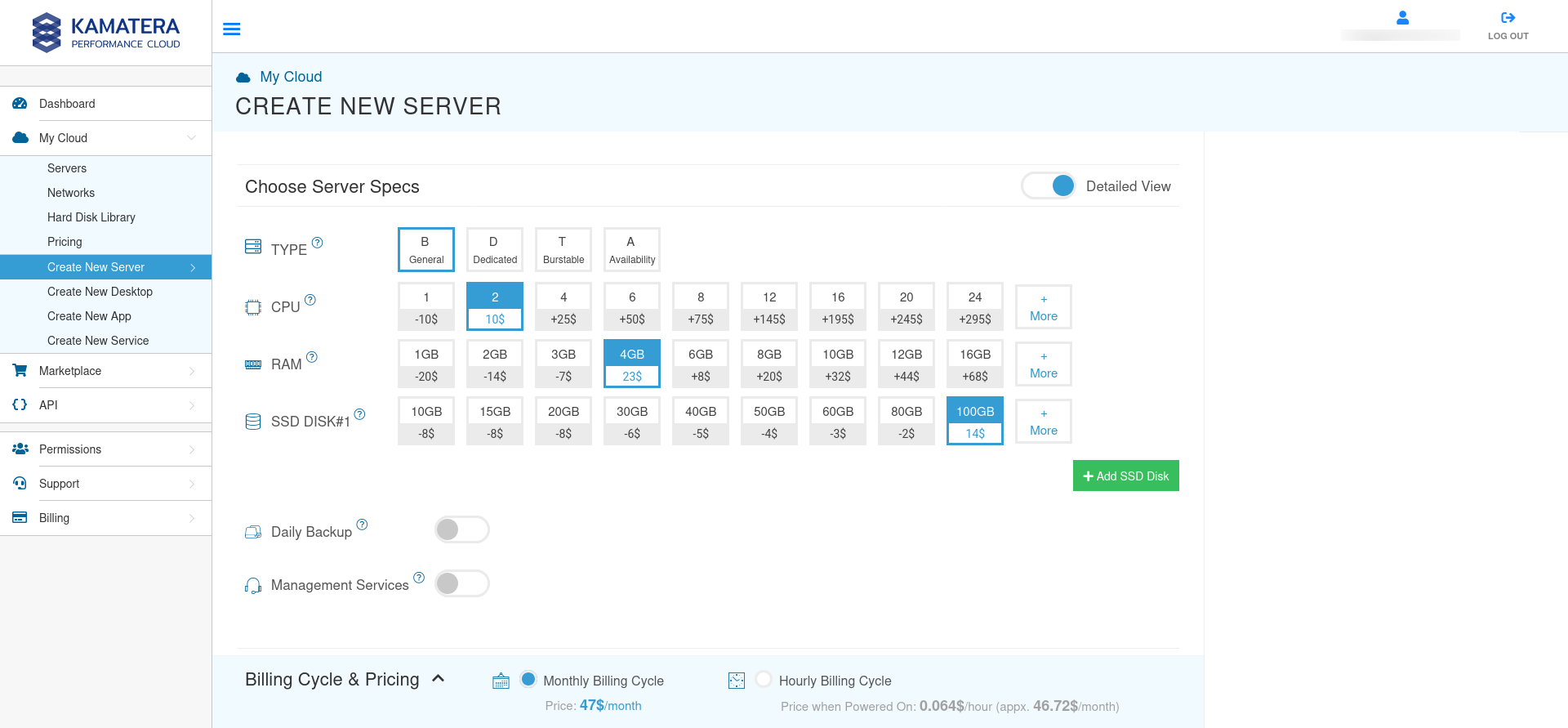This screenshot has height=728, width=1568.
Task: Click the Support headset icon
Action: [x=20, y=483]
